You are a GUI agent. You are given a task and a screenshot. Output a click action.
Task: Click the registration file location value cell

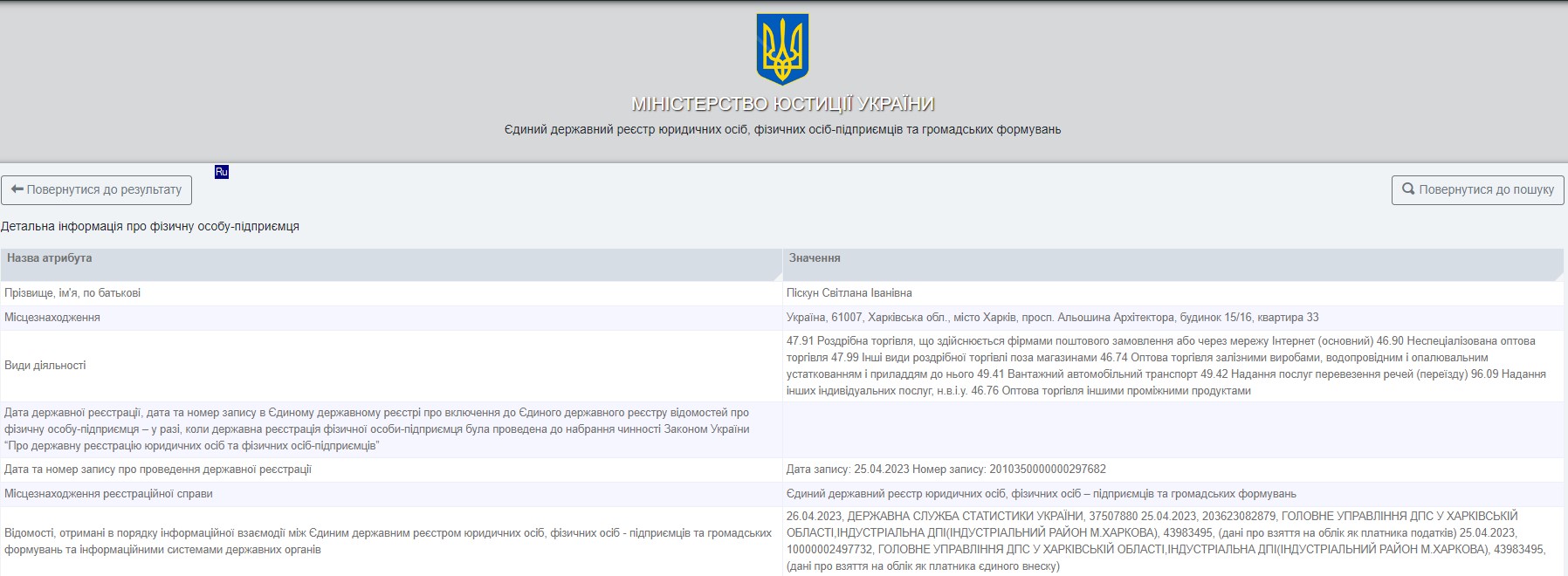point(1173,494)
